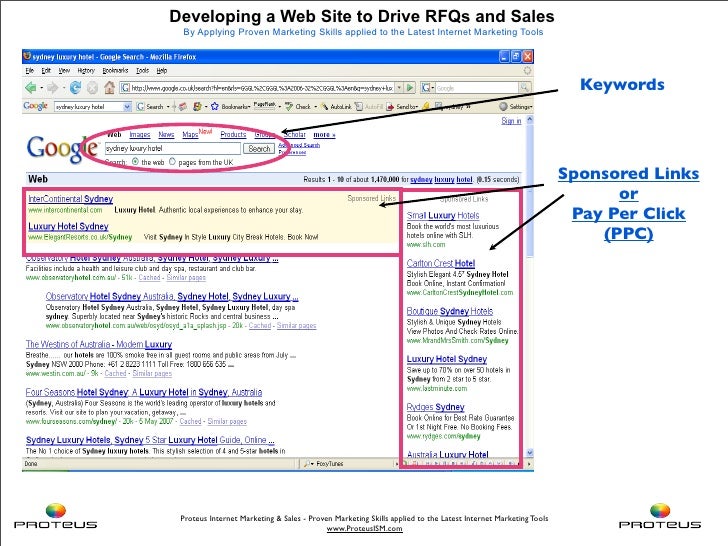Open the Bookmarks menu in menu bar
The width and height of the screenshot is (728, 546).
tap(115, 71)
